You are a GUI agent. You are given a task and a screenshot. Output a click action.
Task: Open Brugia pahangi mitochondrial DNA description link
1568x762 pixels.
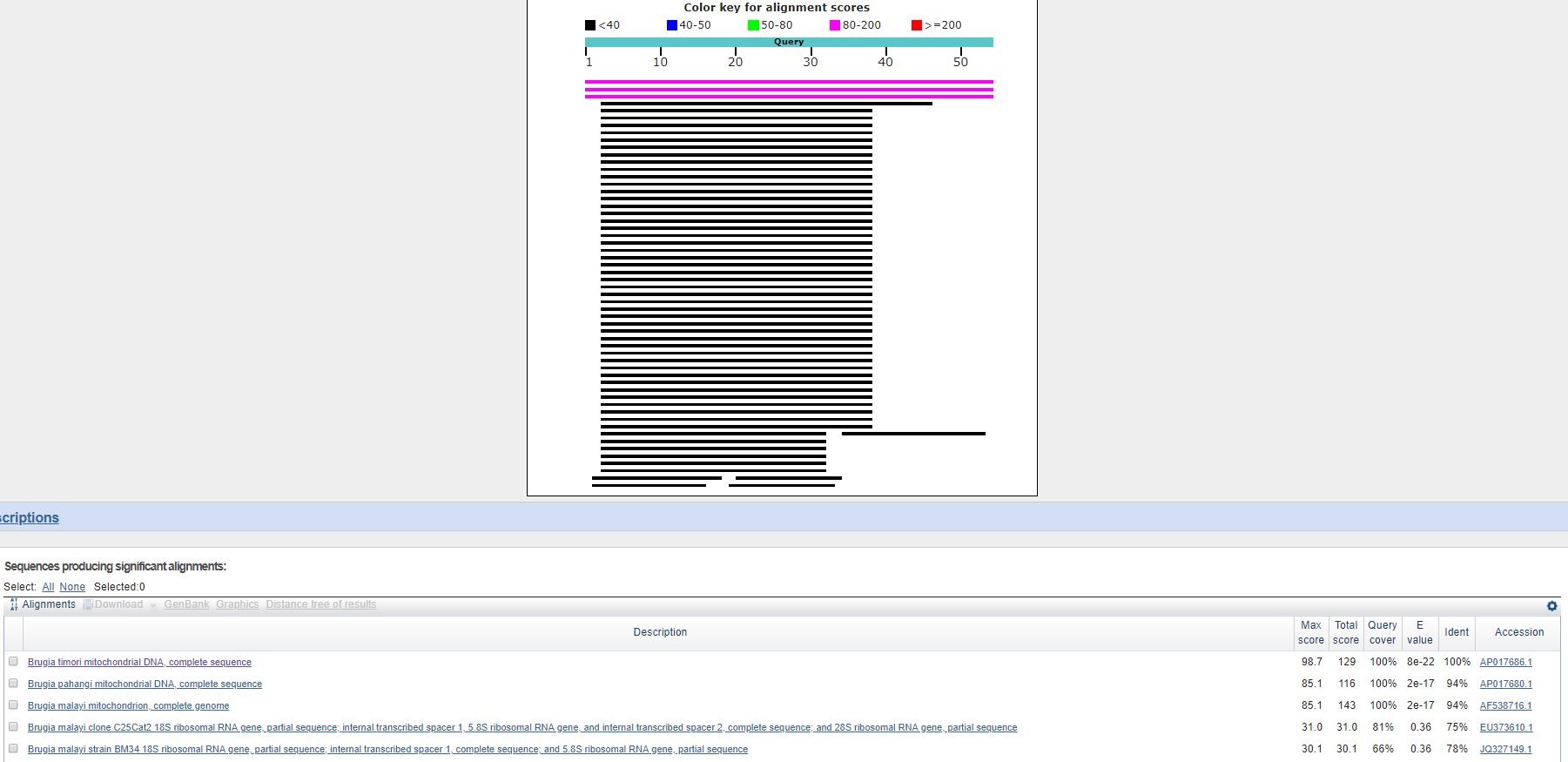(x=145, y=684)
